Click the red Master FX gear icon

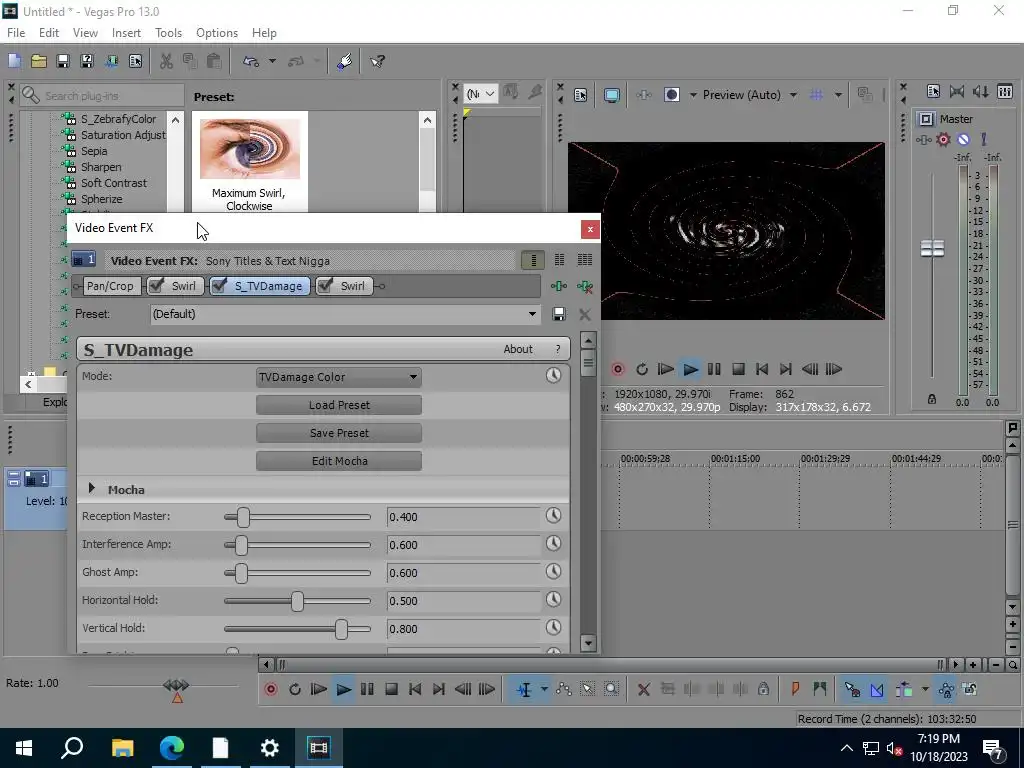944,139
